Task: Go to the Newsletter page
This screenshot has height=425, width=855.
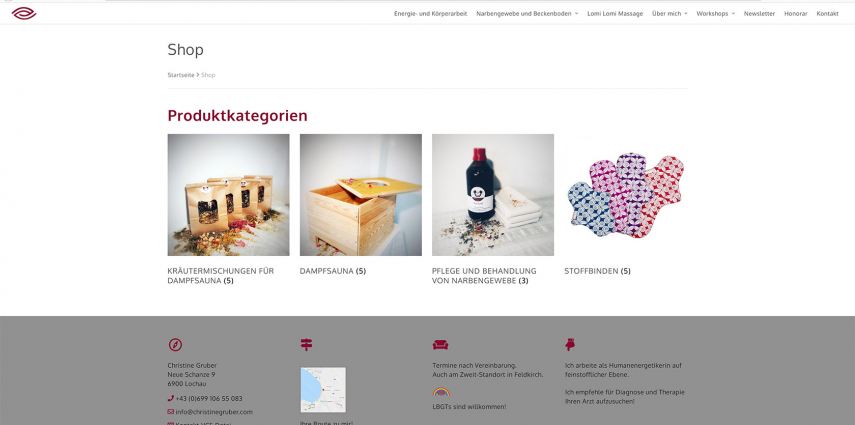Action: [759, 14]
